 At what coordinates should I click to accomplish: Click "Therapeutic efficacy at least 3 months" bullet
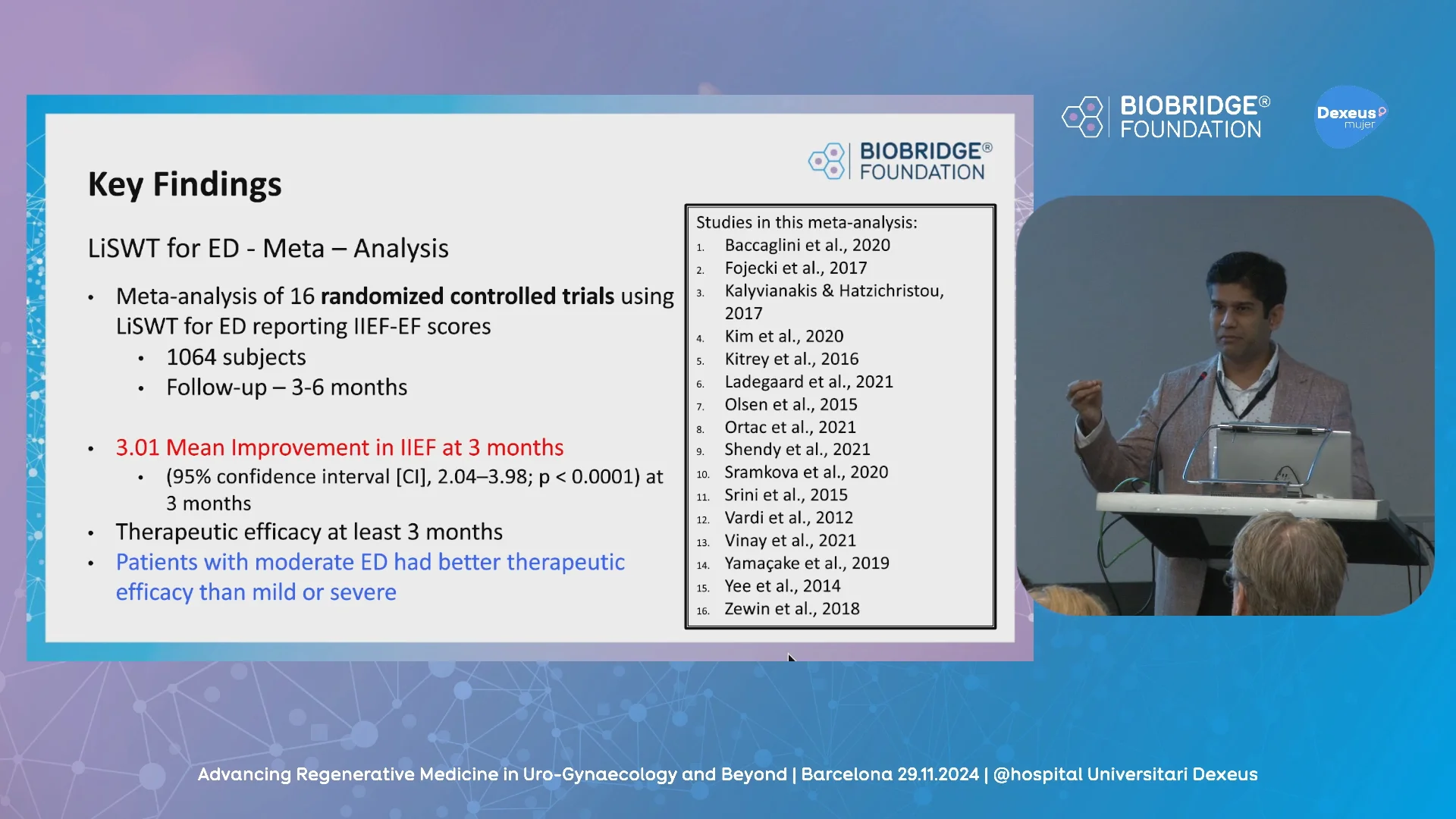(x=309, y=532)
